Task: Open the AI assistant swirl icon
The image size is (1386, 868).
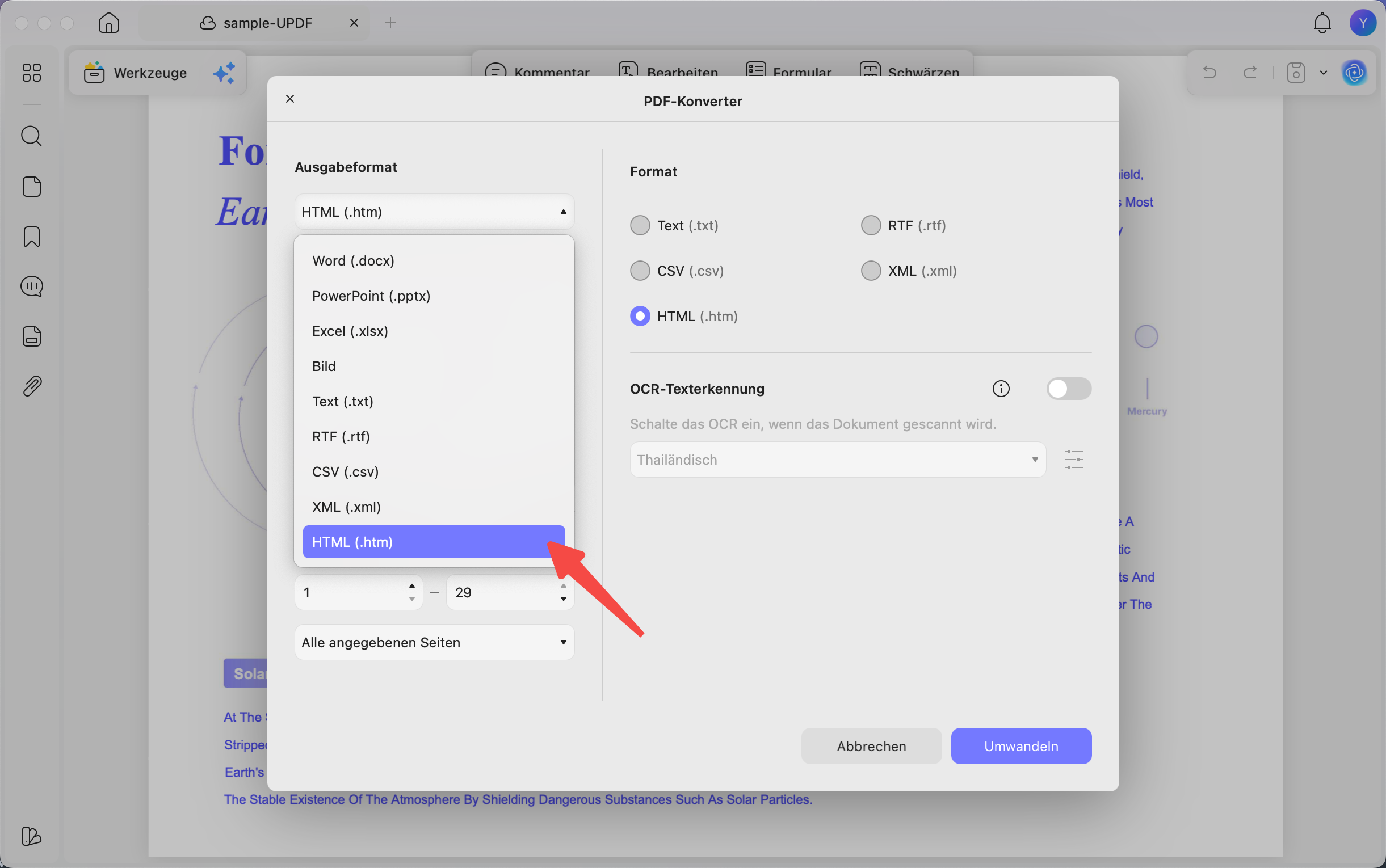Action: click(1354, 73)
